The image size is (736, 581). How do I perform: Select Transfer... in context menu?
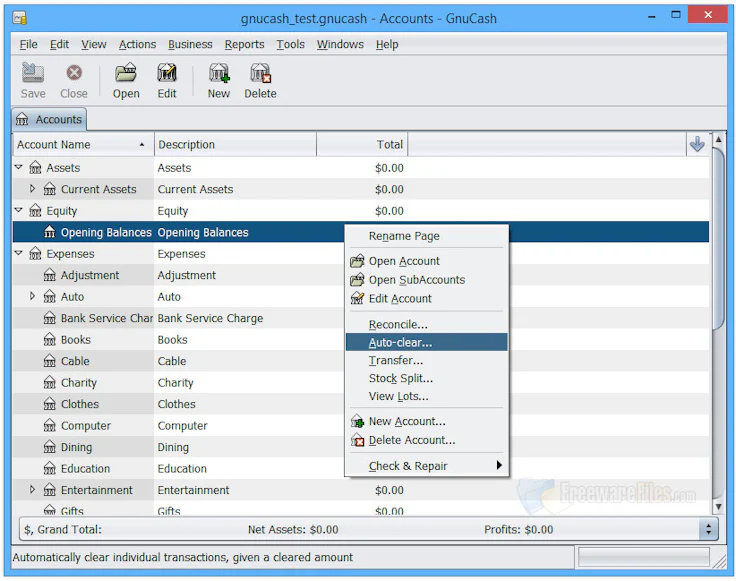(x=427, y=360)
